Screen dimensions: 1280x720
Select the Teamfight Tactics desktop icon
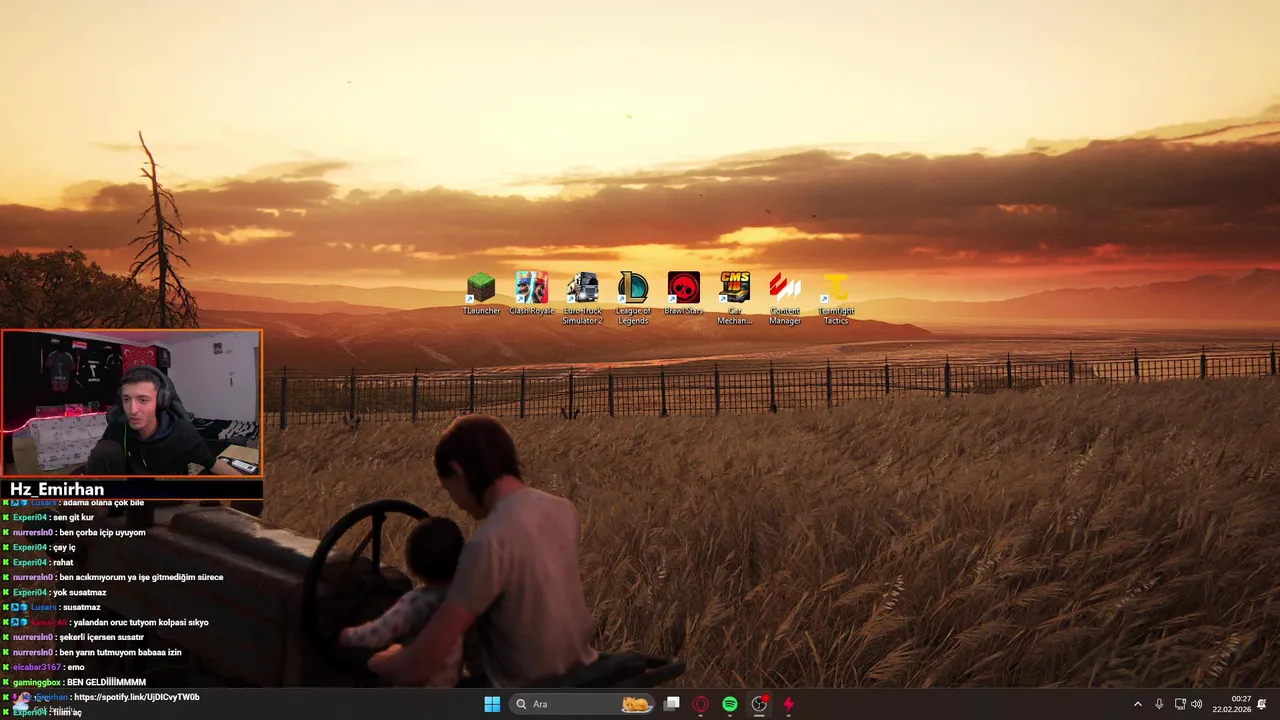point(836,298)
